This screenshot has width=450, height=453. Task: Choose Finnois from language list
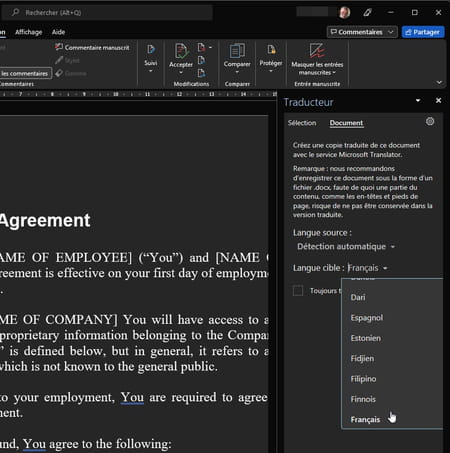[x=392, y=399]
